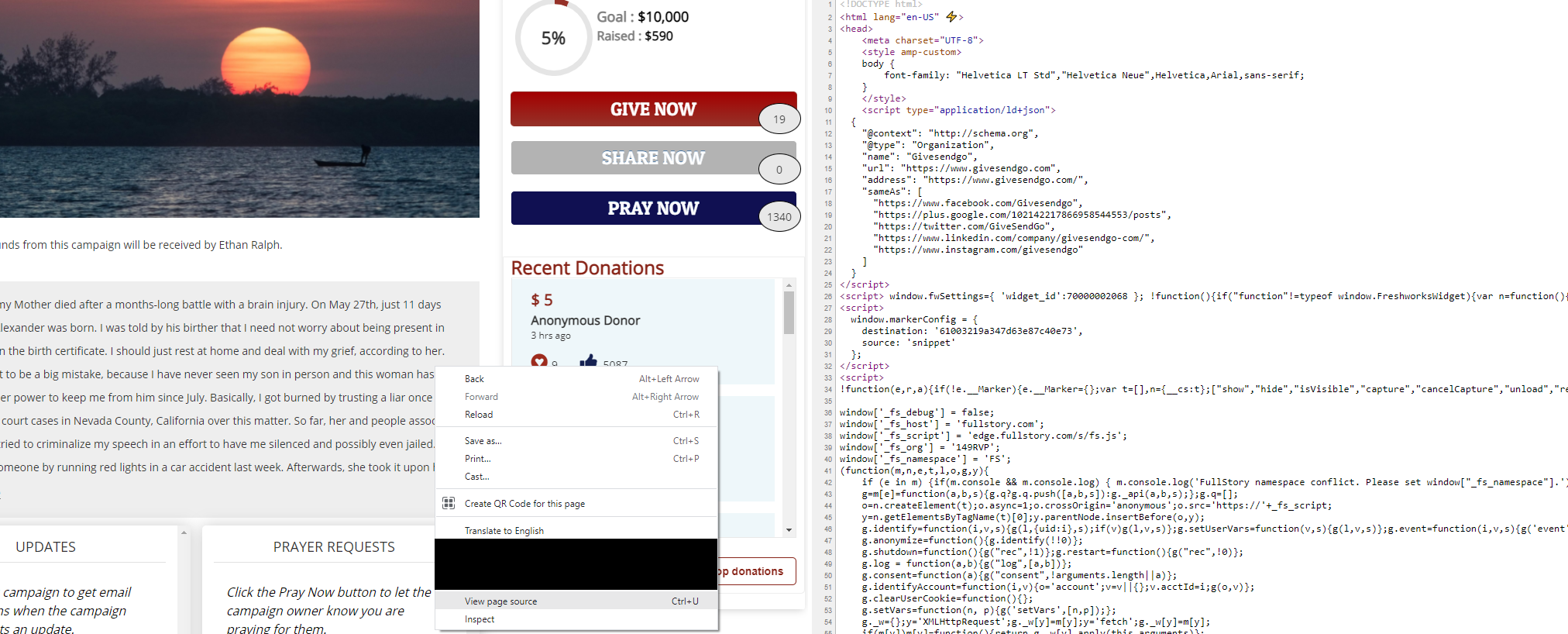Choose Print... from the context menu
The height and width of the screenshot is (634, 1568).
(576, 459)
